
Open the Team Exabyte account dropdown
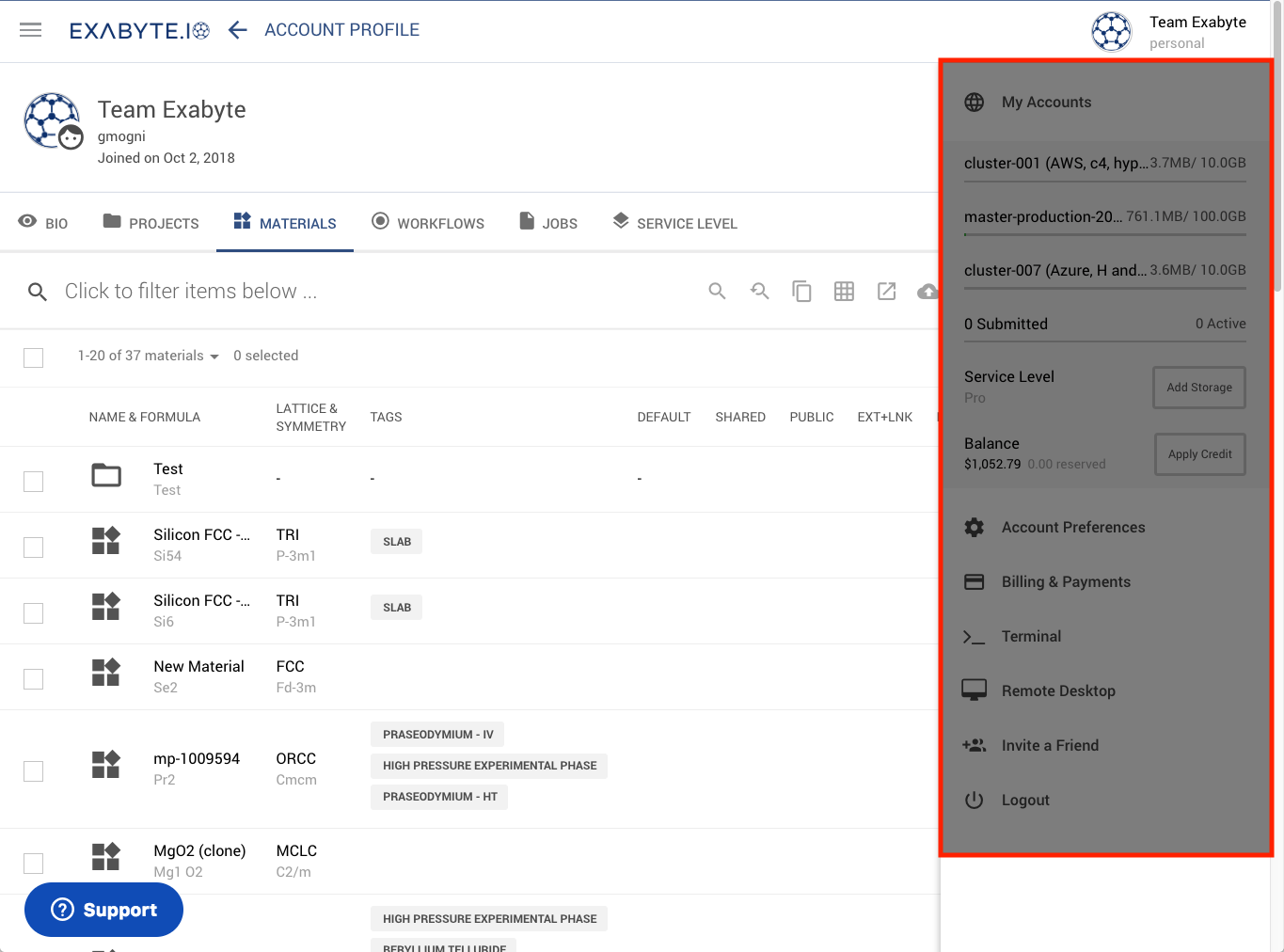coord(1169,31)
